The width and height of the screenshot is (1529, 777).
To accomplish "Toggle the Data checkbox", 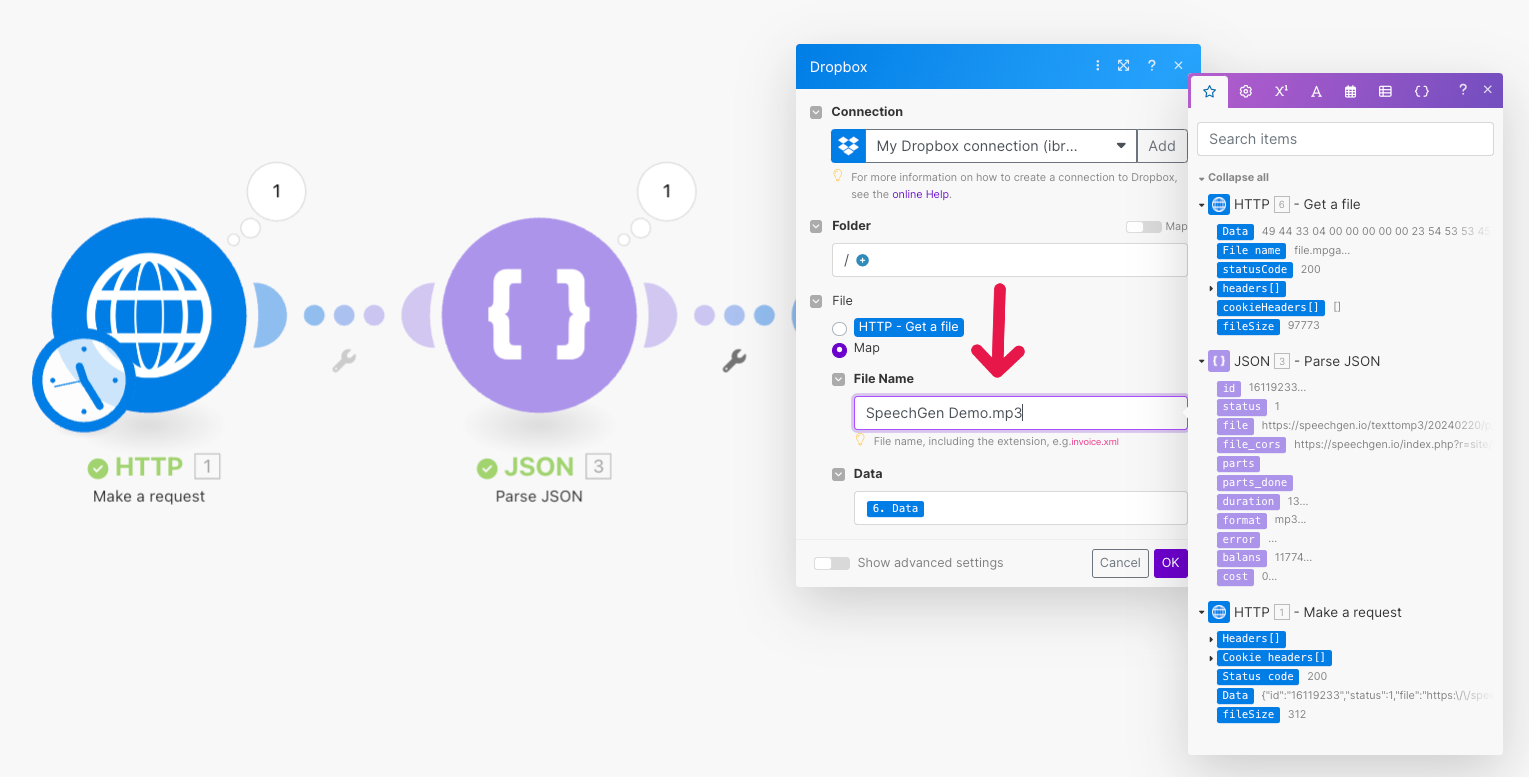I will 838,474.
